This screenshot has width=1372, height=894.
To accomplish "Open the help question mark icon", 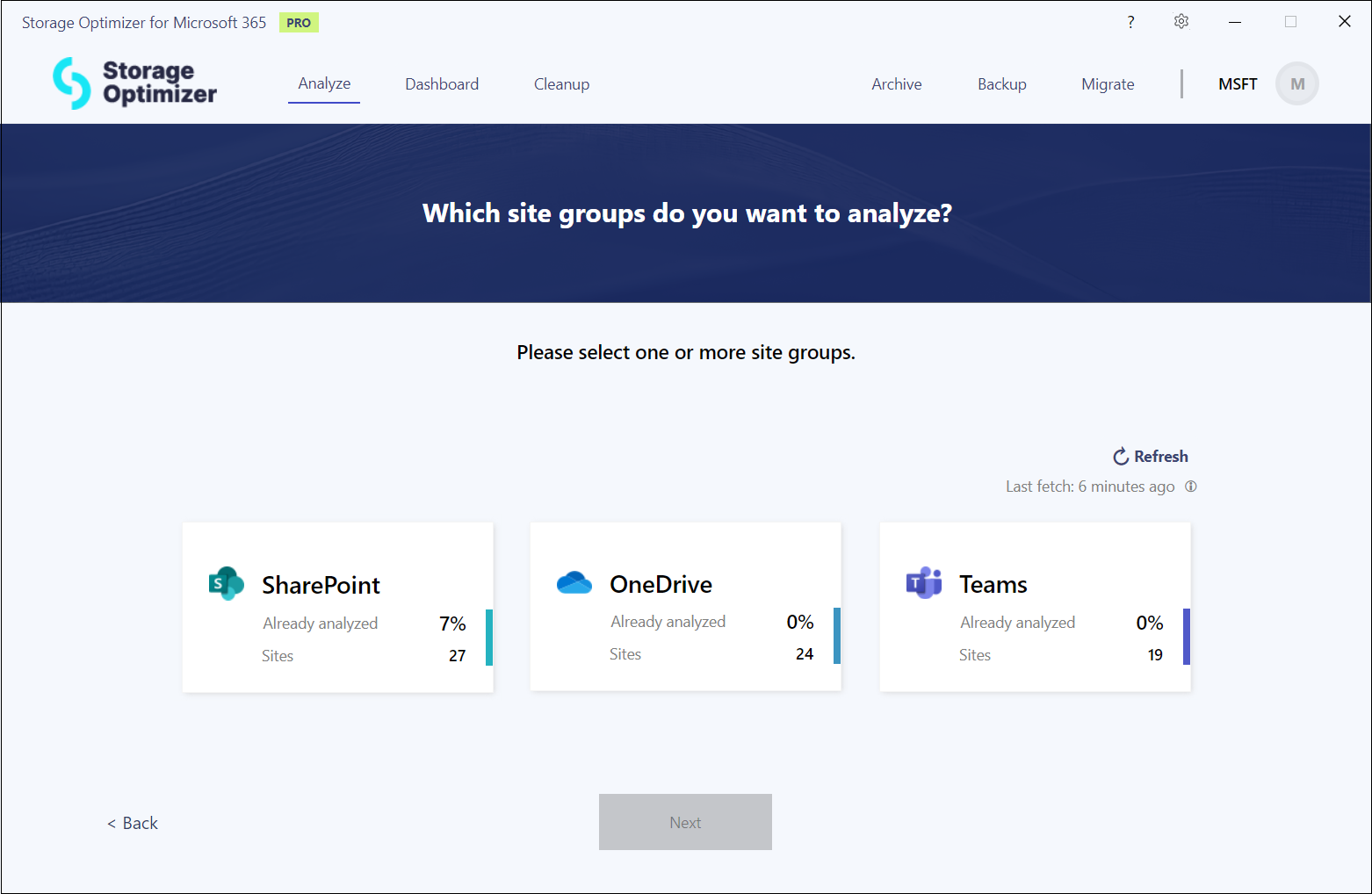I will [x=1130, y=22].
